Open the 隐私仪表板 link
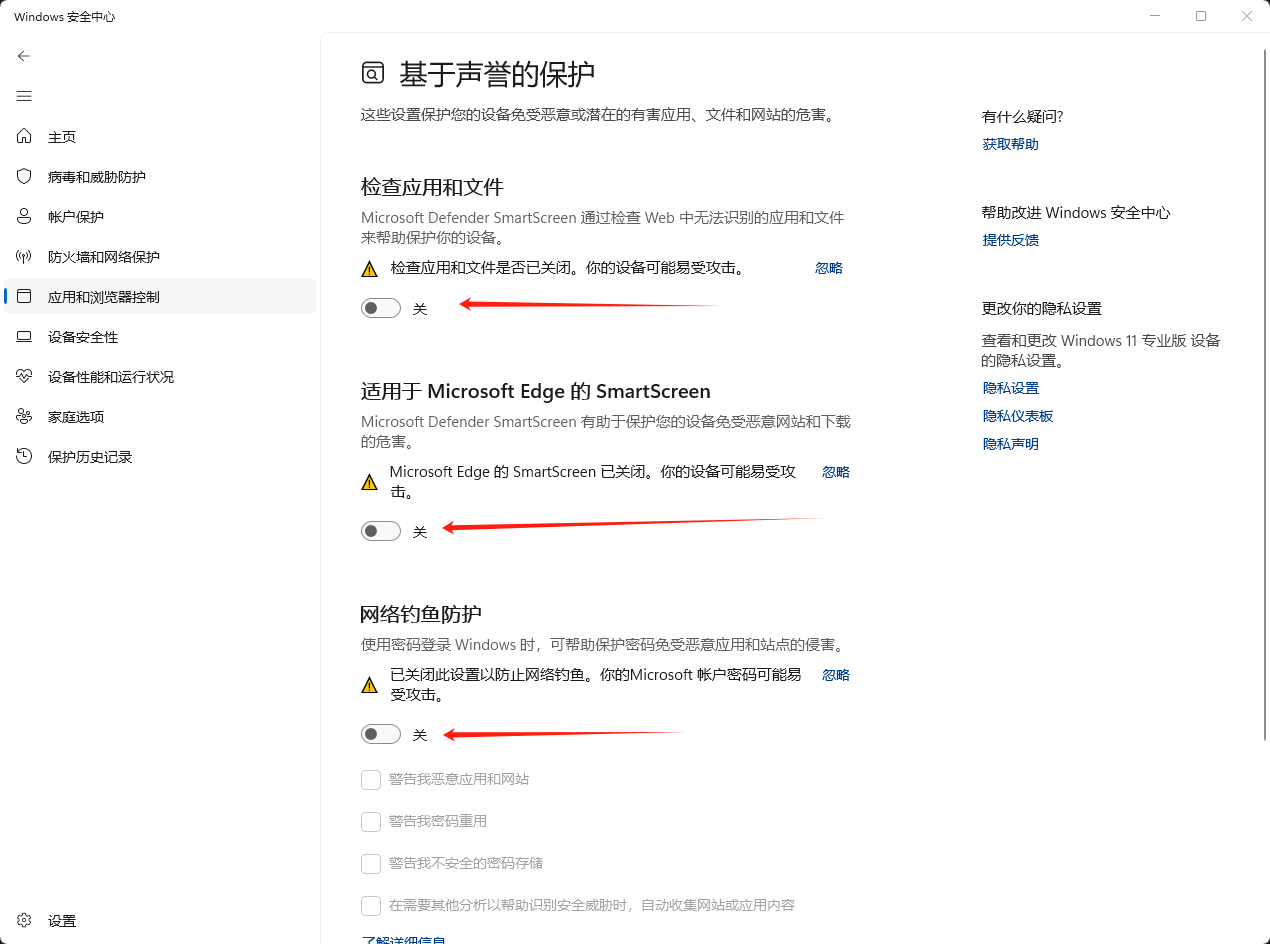The height and width of the screenshot is (944, 1270). click(1017, 415)
